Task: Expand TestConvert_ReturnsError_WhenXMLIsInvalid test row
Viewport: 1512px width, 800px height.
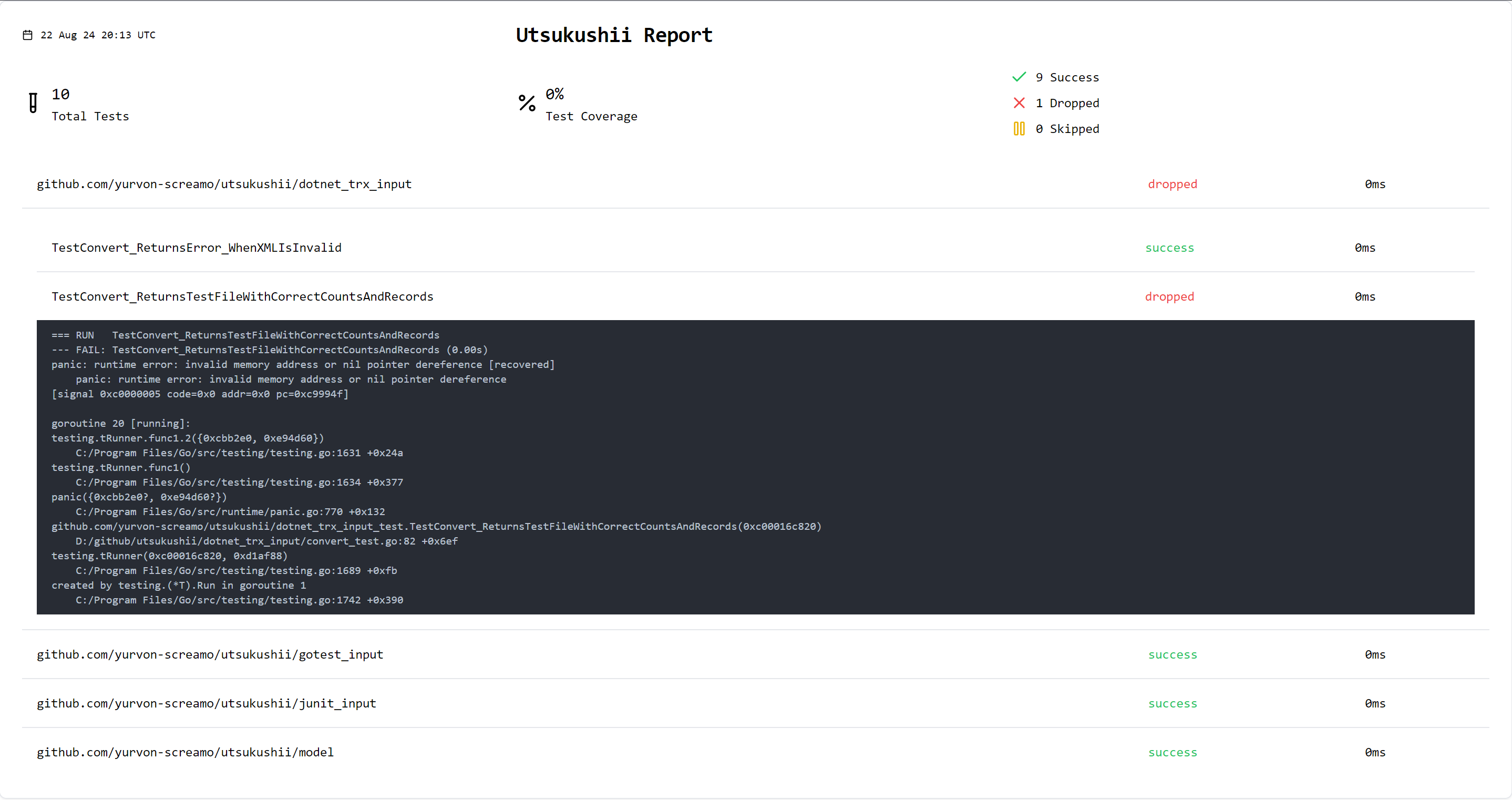Action: coord(196,248)
